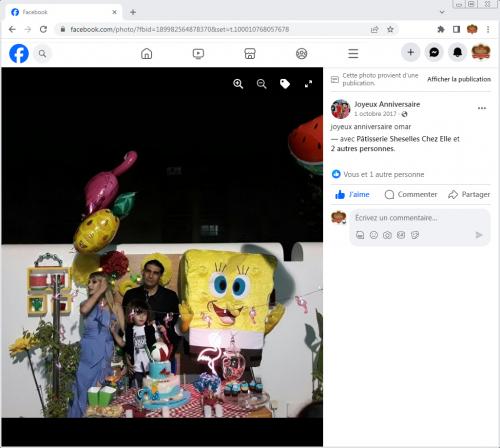Viewport: 500px width, 448px height.
Task: Tag the photo with tag icon
Action: [285, 84]
